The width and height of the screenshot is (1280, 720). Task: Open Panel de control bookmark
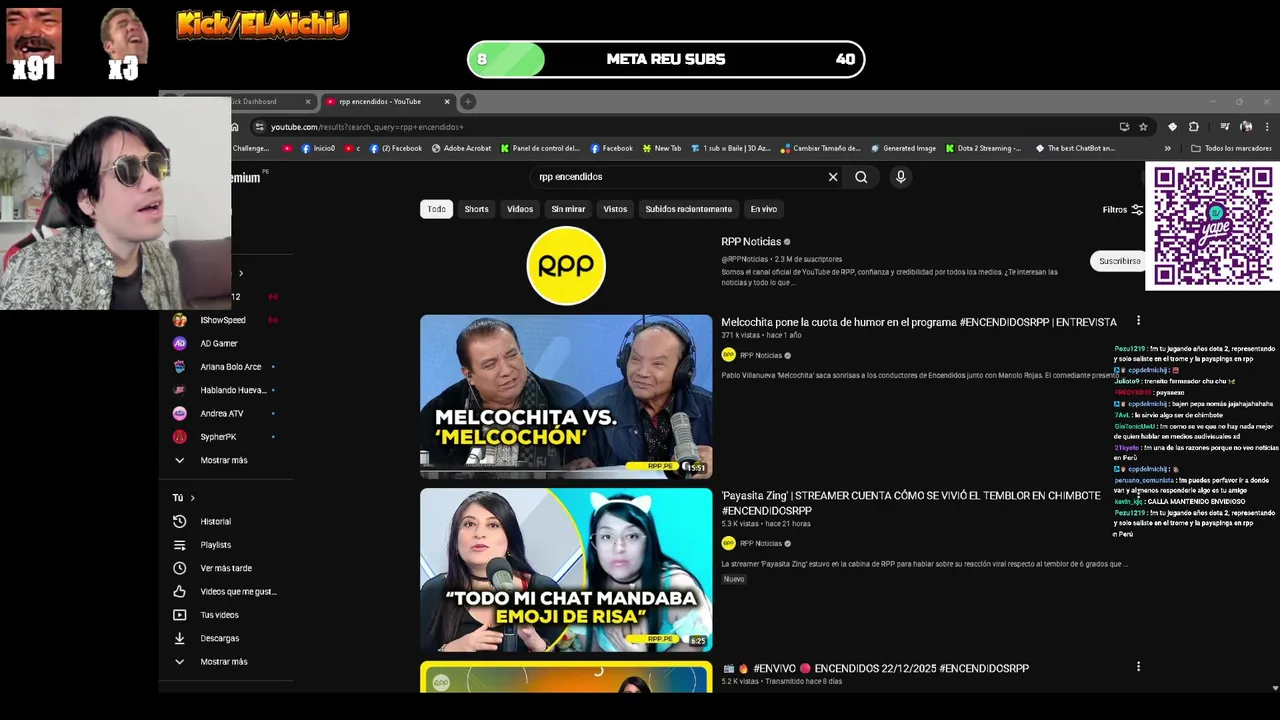[540, 148]
